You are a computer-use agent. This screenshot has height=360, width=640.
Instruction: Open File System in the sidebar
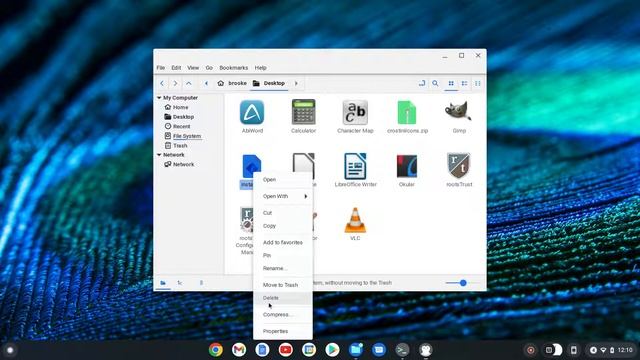coord(187,136)
